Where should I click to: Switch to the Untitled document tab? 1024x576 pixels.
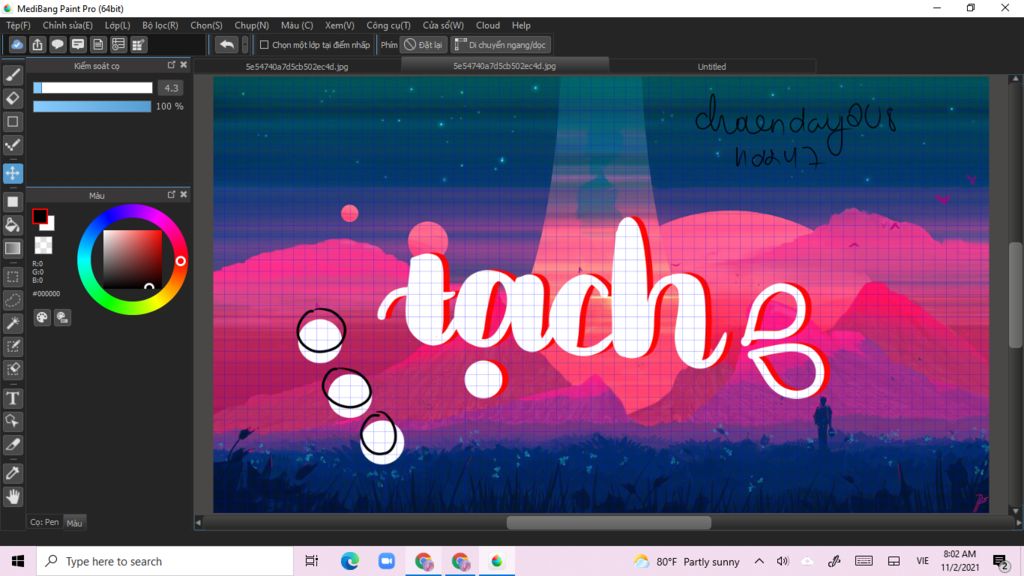click(x=712, y=67)
